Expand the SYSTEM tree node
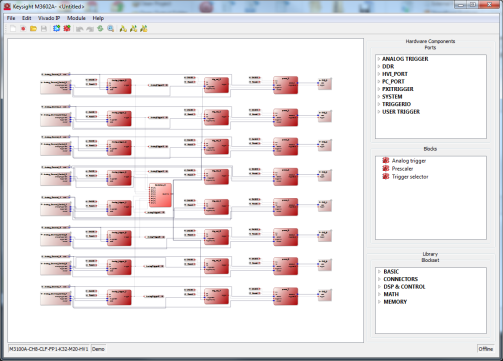Screen dimensions: 503x361 (x=379, y=97)
